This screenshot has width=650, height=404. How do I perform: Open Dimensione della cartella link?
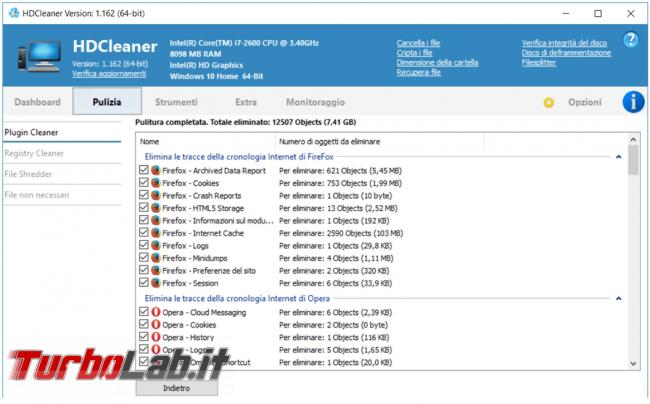437,63
